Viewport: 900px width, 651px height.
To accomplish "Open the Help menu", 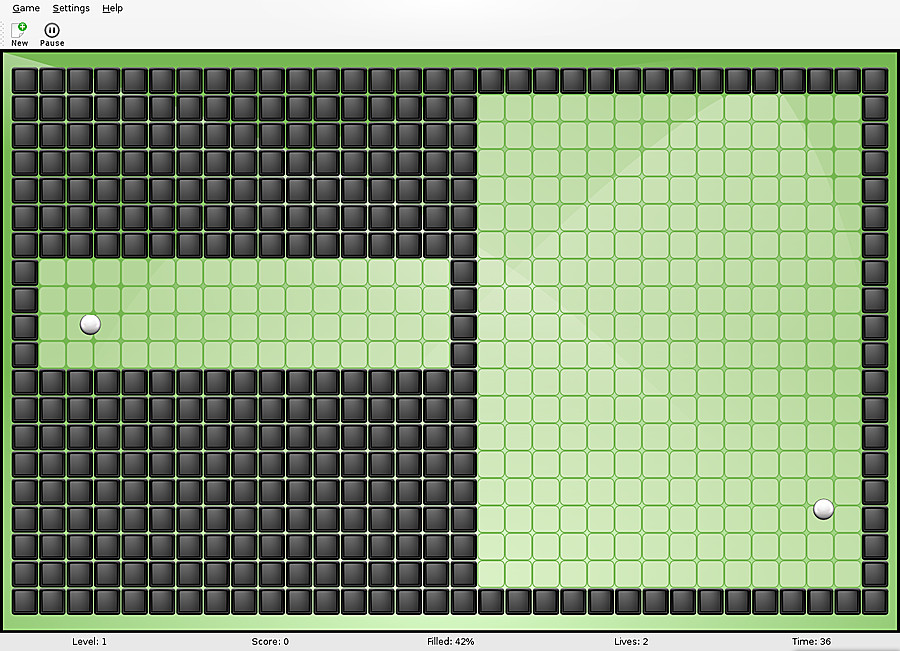I will [112, 8].
